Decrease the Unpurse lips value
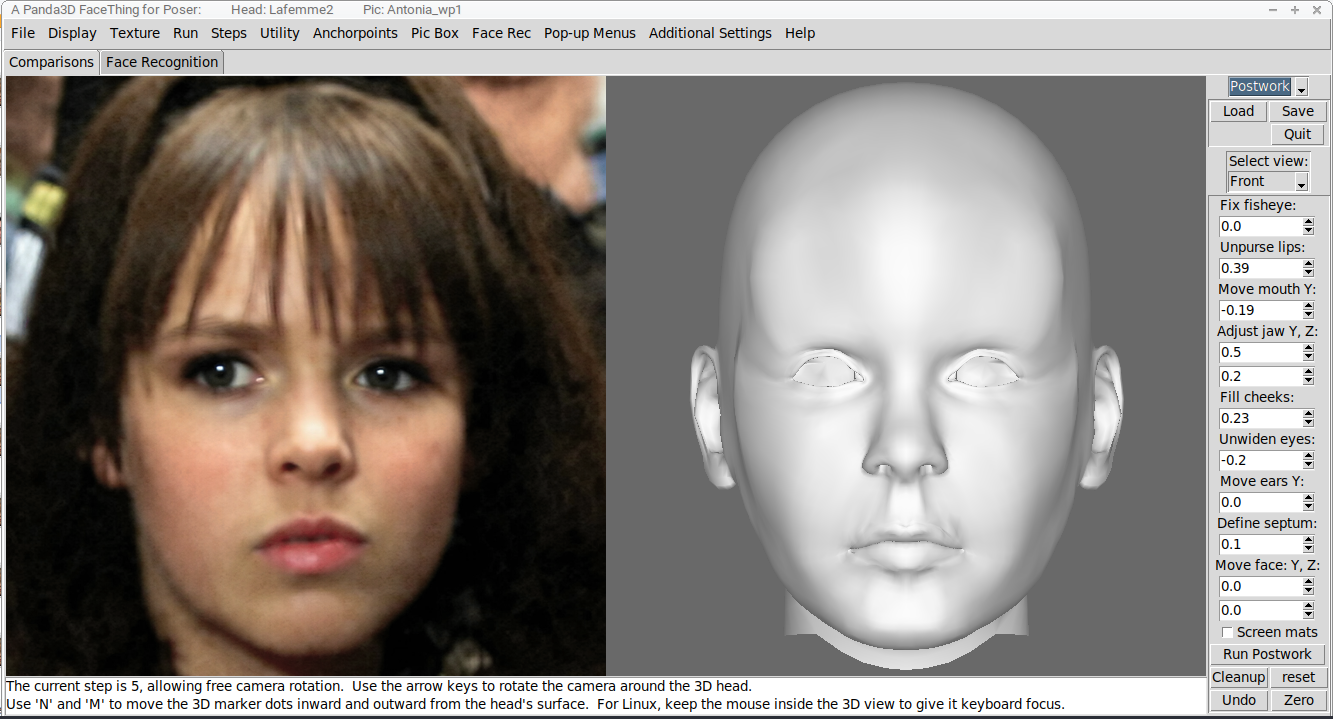Viewport: 1333px width, 719px height. coord(1309,272)
